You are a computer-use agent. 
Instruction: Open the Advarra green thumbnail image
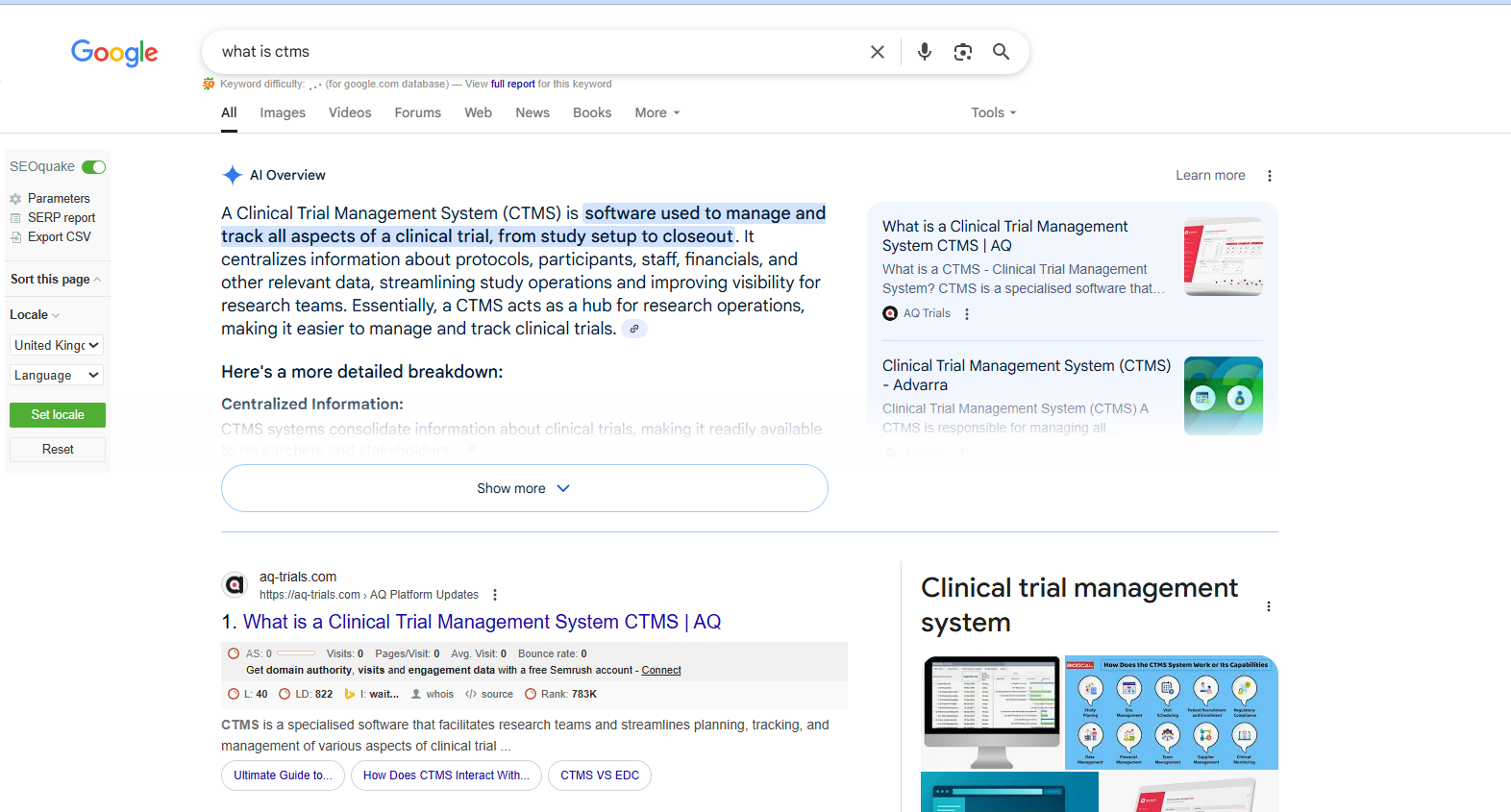point(1224,396)
